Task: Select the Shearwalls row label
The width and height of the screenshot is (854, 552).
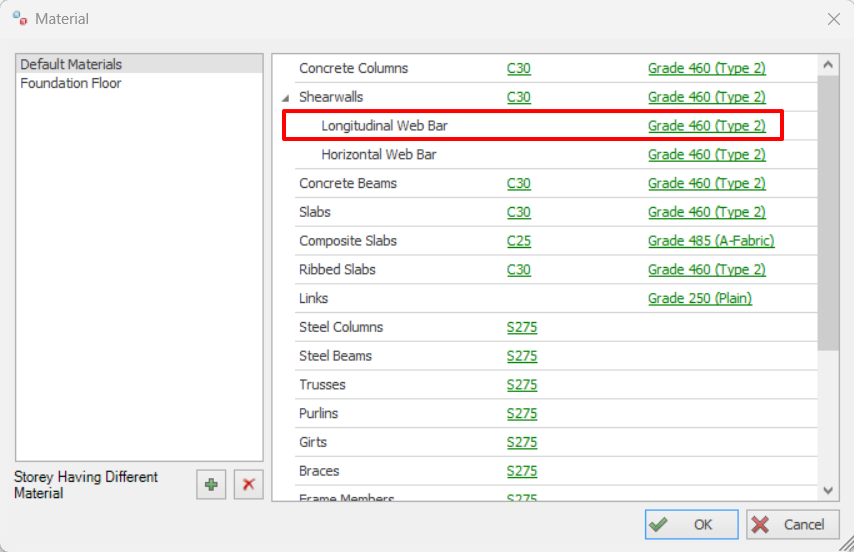Action: pos(331,97)
